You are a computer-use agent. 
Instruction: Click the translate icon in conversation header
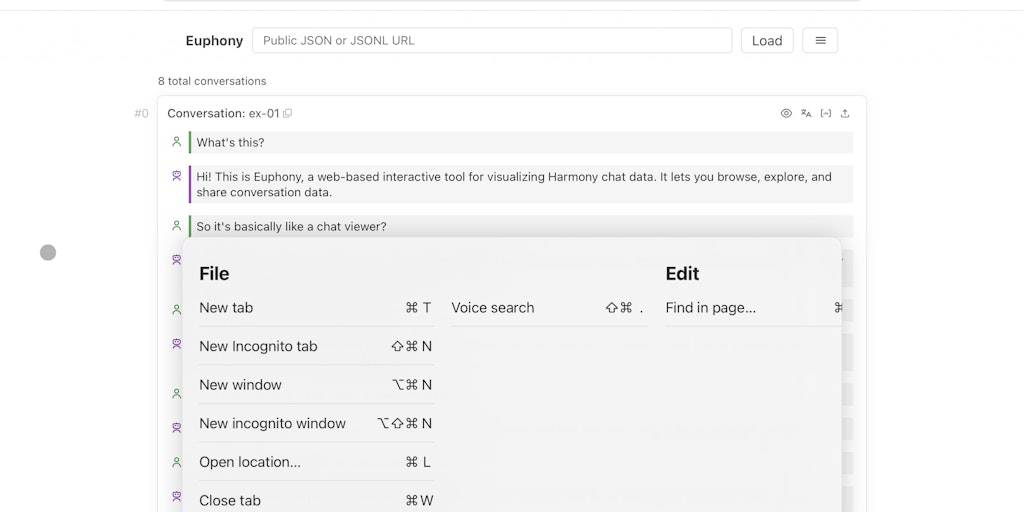pos(806,114)
